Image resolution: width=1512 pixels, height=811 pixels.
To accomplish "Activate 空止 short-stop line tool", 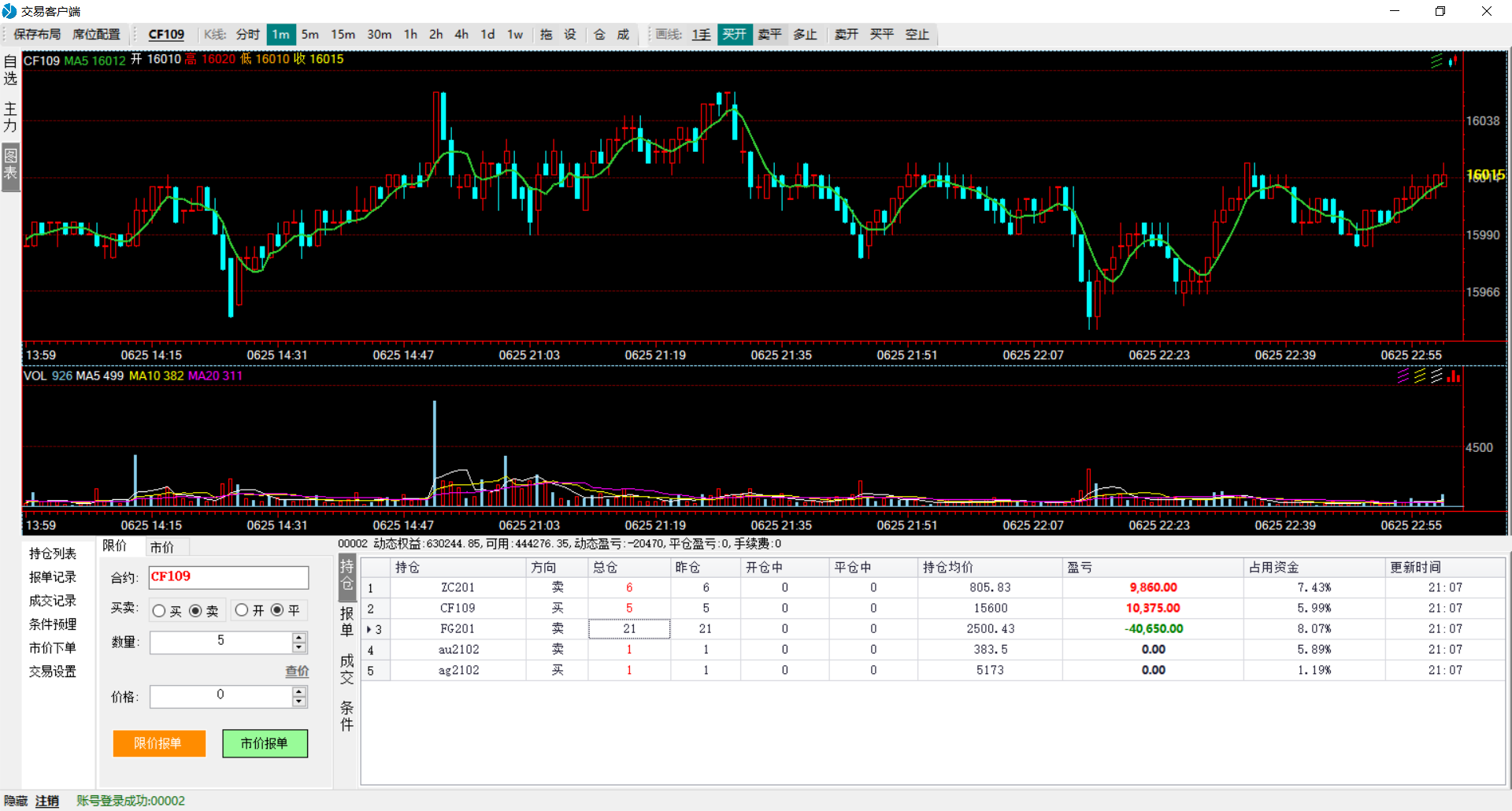I will point(917,35).
